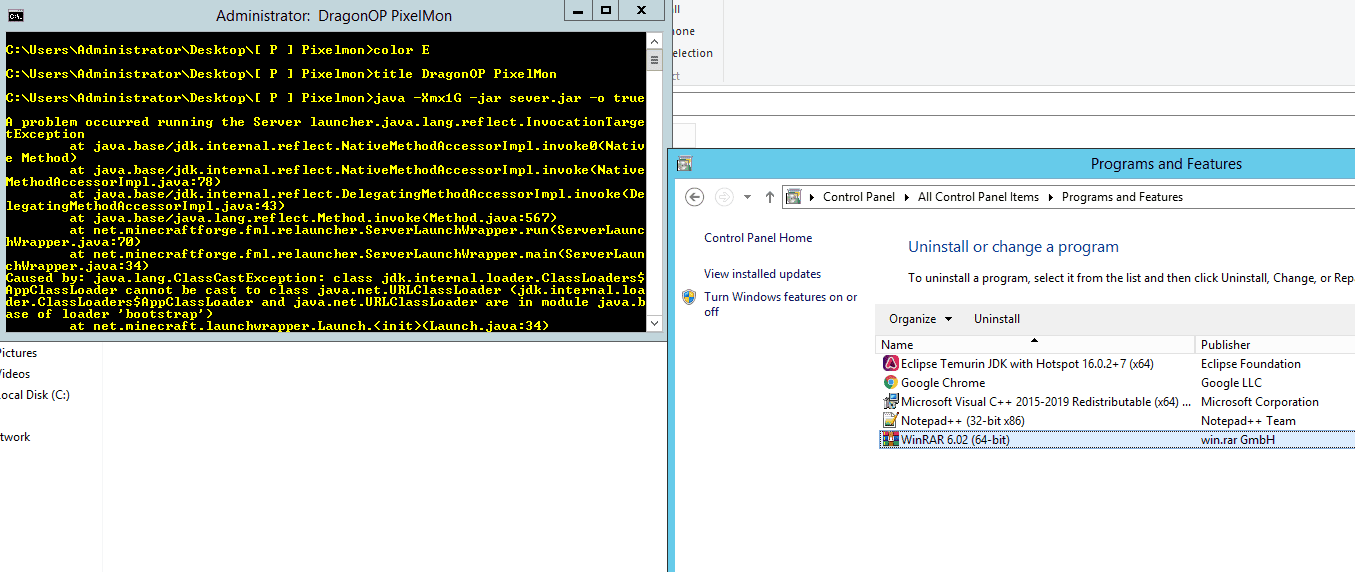The height and width of the screenshot is (572, 1355).
Task: Select Eclipse Temurin JDK with Hotspot entry
Action: 1027,364
